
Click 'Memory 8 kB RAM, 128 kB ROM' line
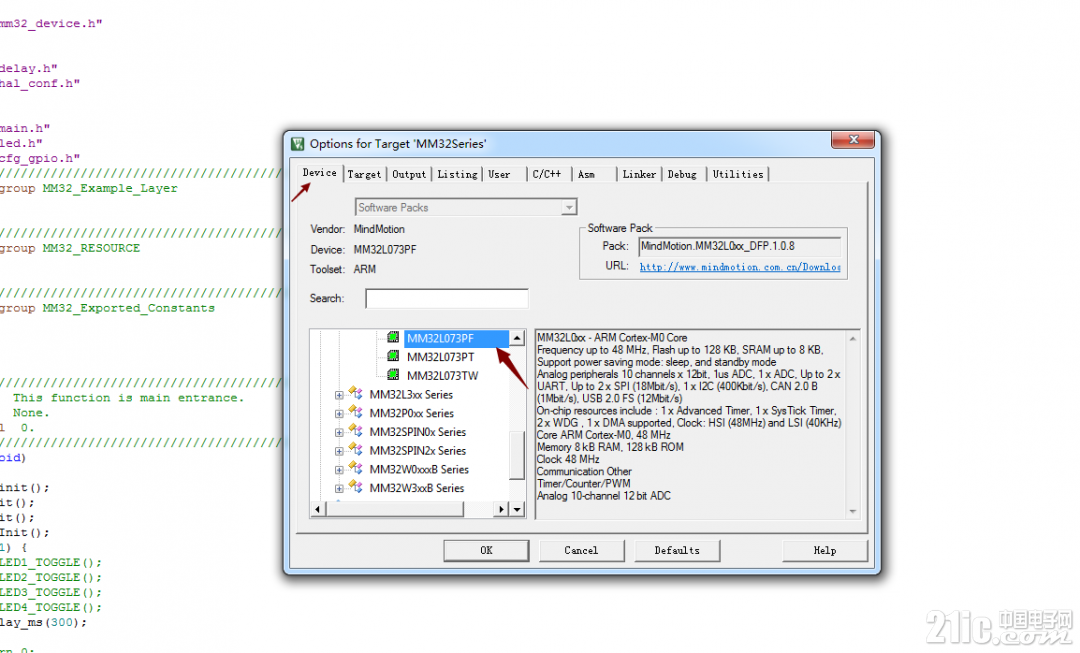coord(610,447)
